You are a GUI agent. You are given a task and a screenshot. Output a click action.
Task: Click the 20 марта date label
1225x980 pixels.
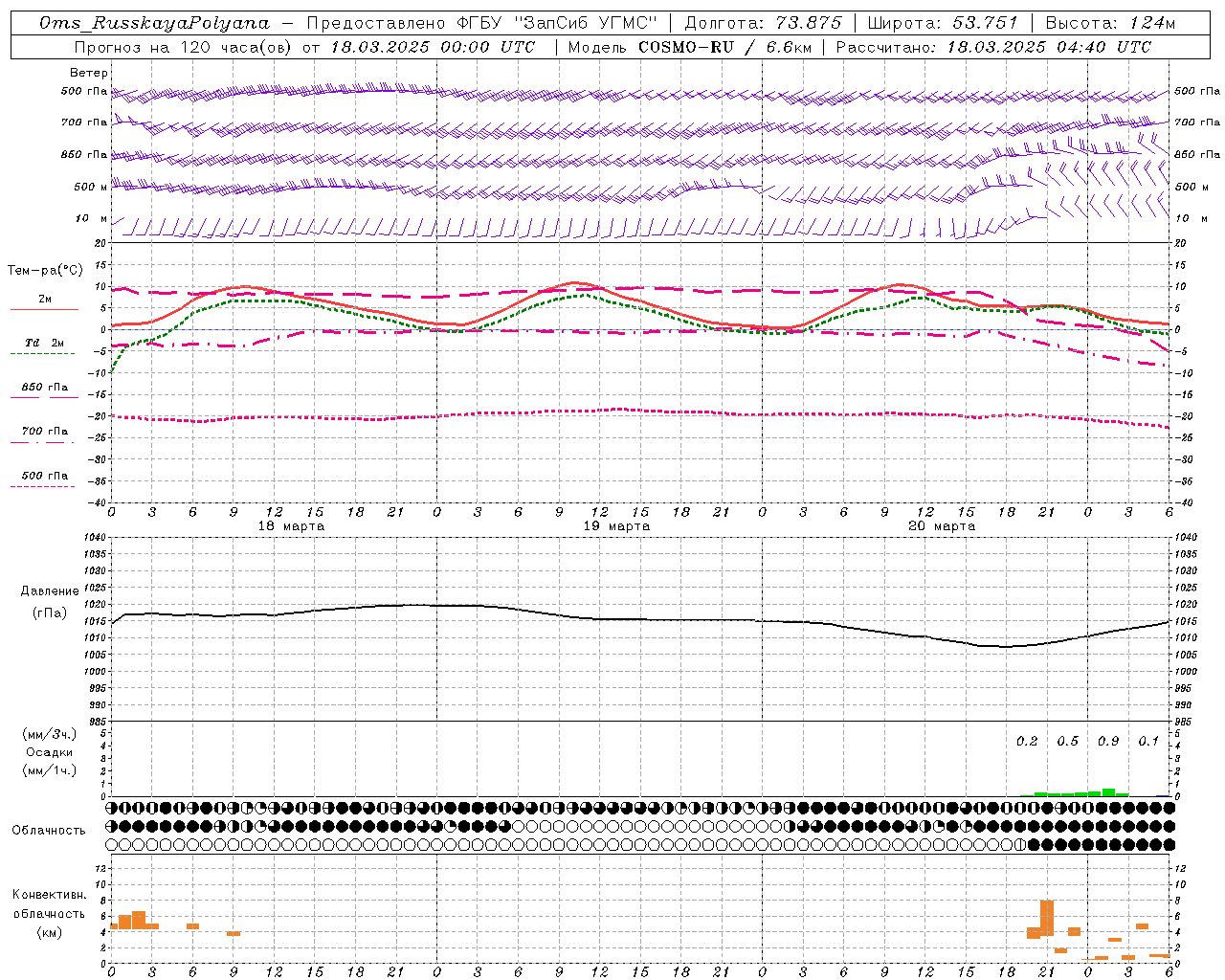point(942,526)
